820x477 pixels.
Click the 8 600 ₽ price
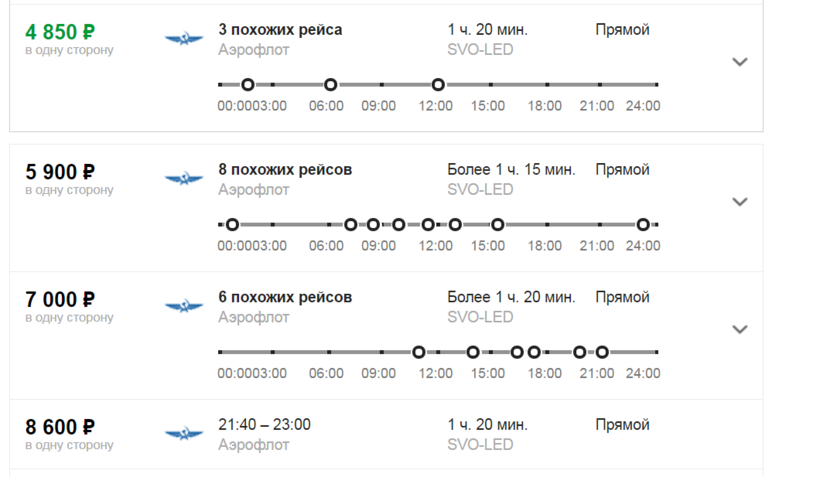60,426
